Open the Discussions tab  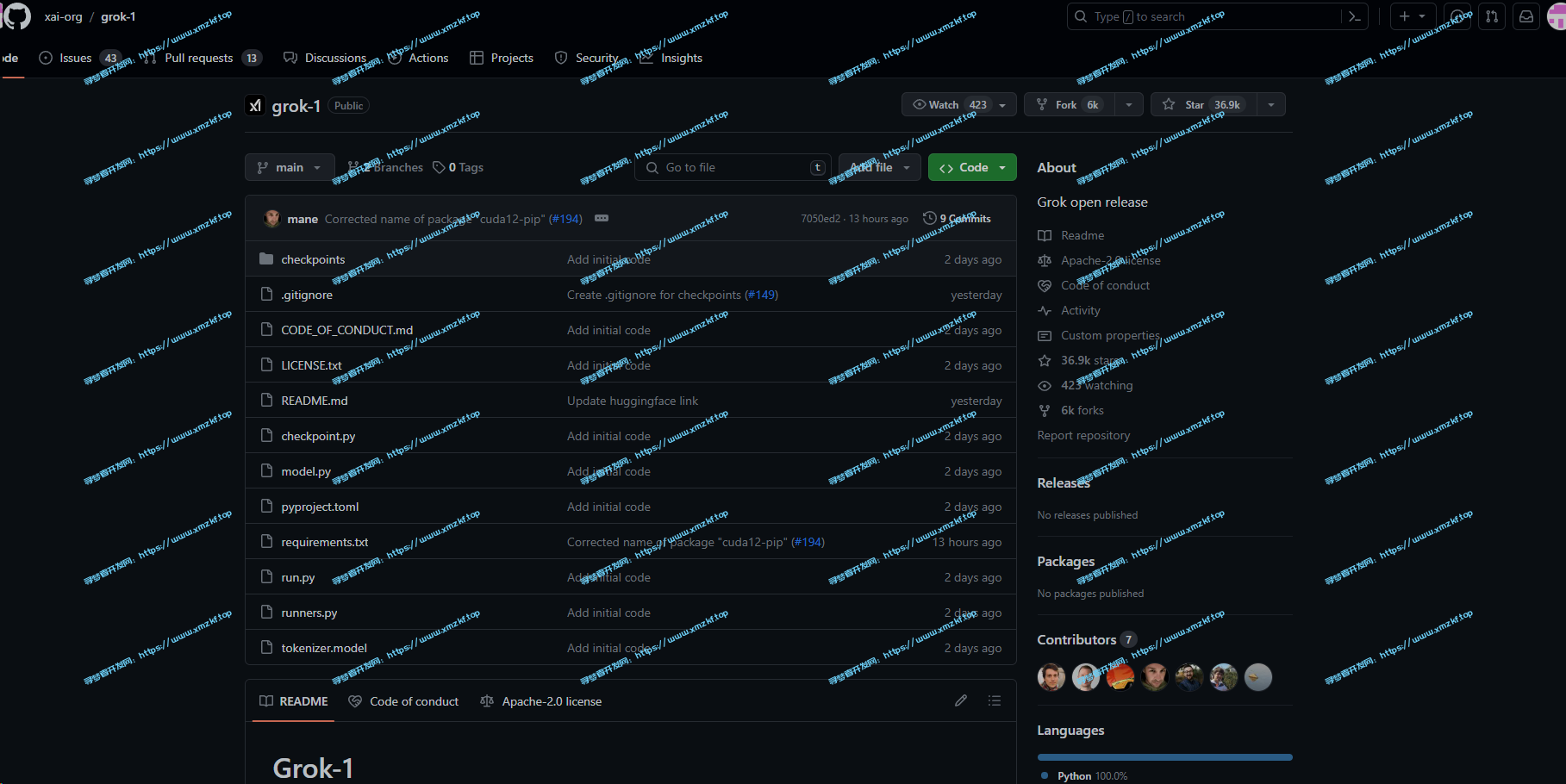(x=325, y=58)
